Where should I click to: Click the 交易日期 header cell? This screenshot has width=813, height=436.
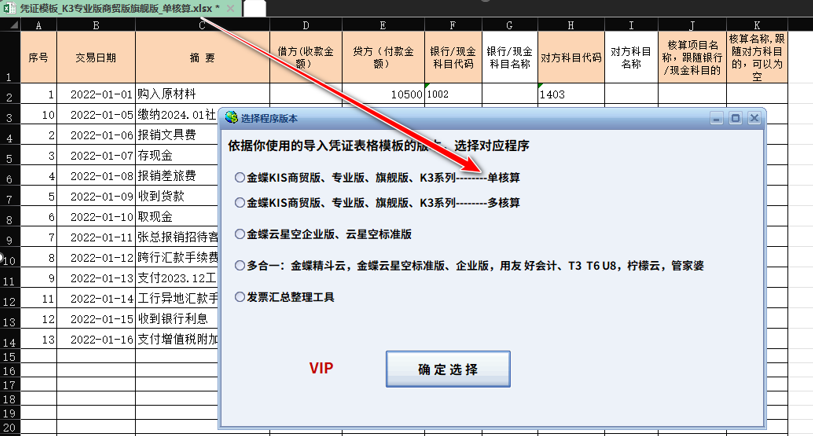tap(96, 58)
